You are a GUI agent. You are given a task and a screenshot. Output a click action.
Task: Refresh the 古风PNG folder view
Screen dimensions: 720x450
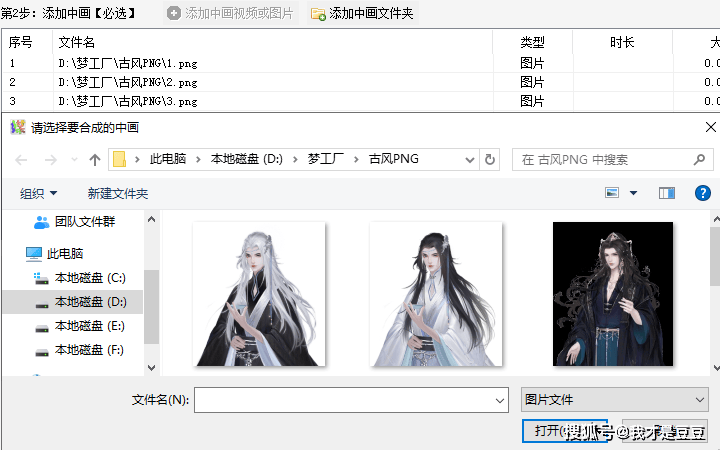coord(489,159)
